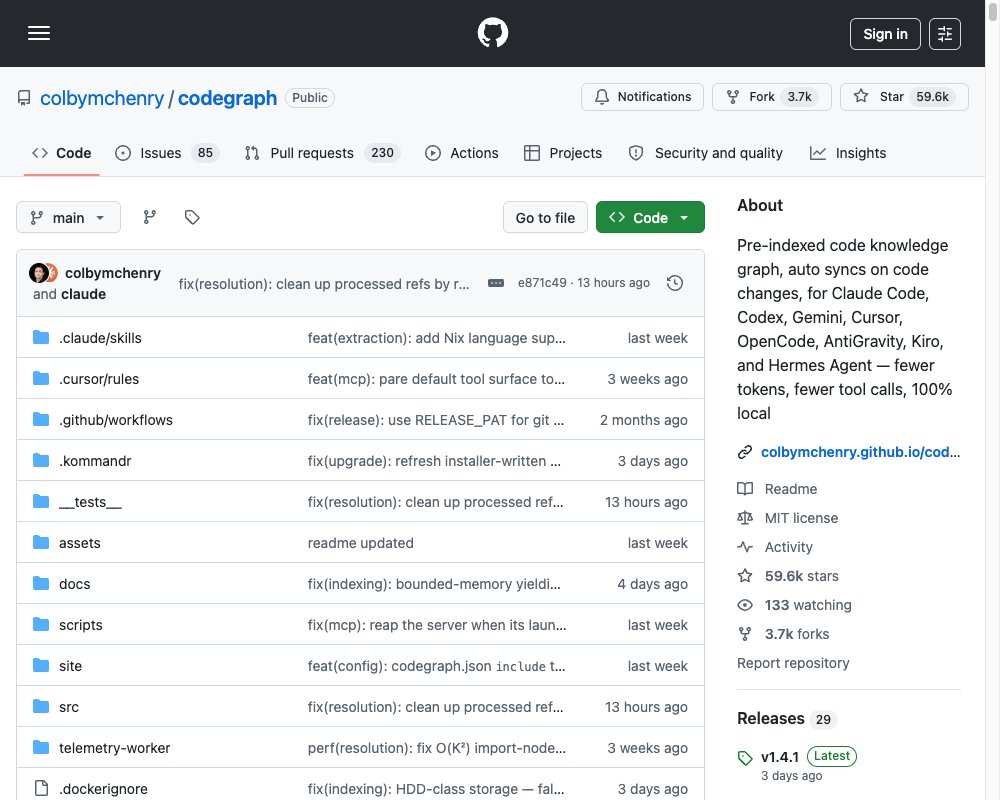Open 'perf(resolution): fix O(K²) import-node...' commit

(436, 748)
